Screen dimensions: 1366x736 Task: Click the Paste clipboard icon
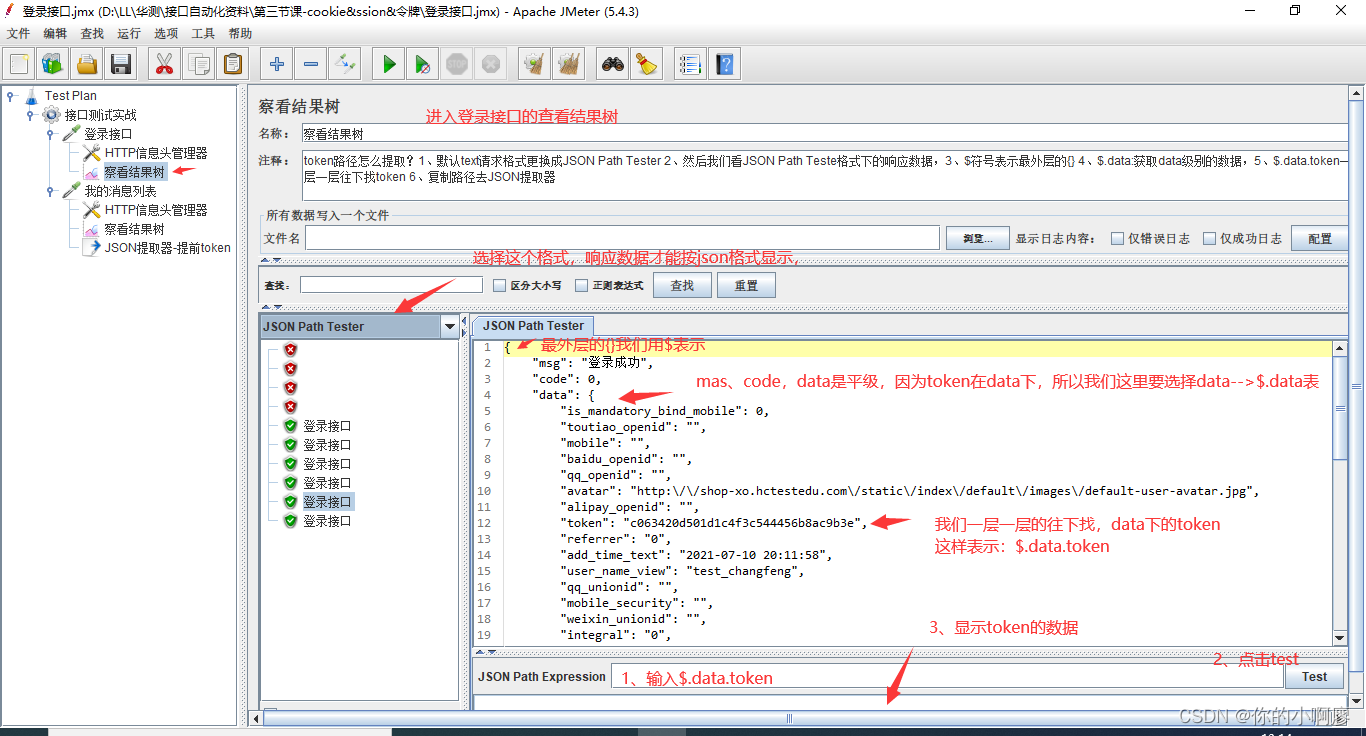pyautogui.click(x=232, y=64)
